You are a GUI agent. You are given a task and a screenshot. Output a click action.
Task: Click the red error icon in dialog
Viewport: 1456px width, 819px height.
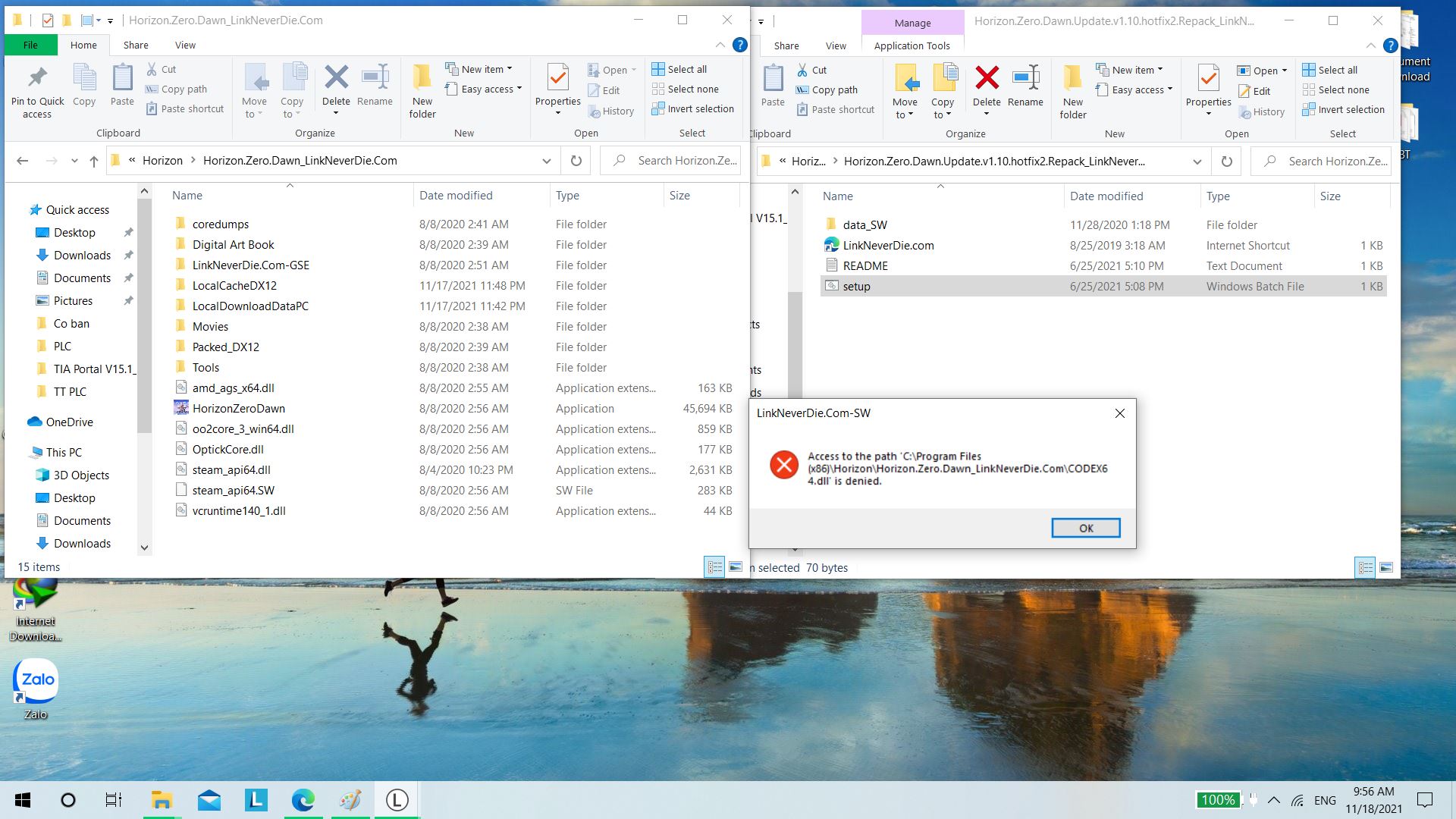(x=784, y=464)
